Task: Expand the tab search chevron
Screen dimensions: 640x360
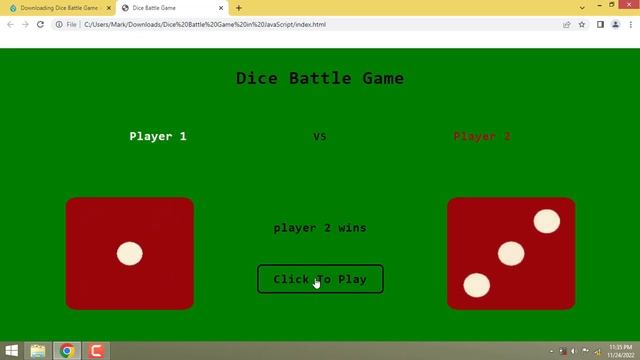Action: pyautogui.click(x=582, y=8)
